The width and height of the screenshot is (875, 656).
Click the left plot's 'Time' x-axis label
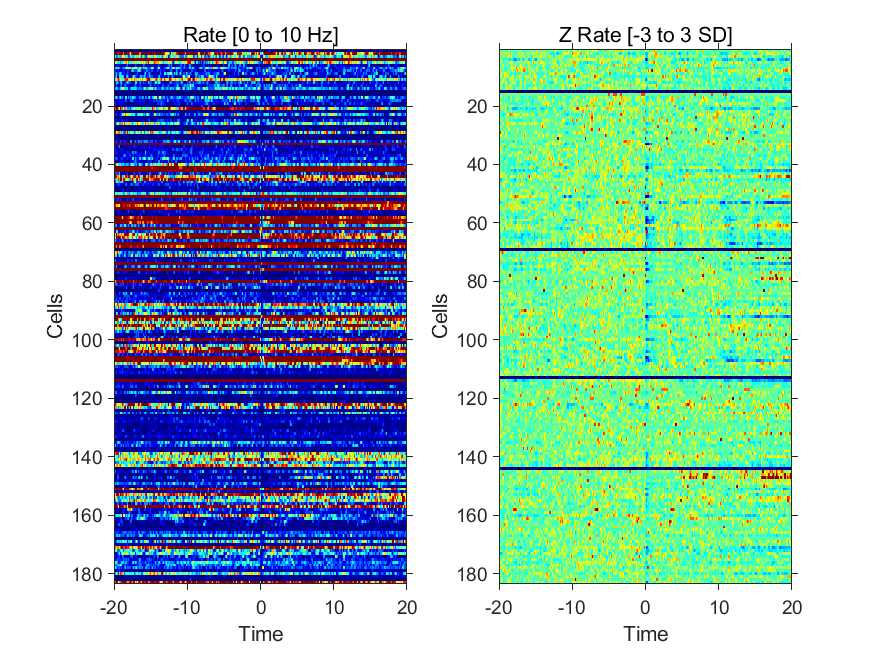[x=261, y=634]
